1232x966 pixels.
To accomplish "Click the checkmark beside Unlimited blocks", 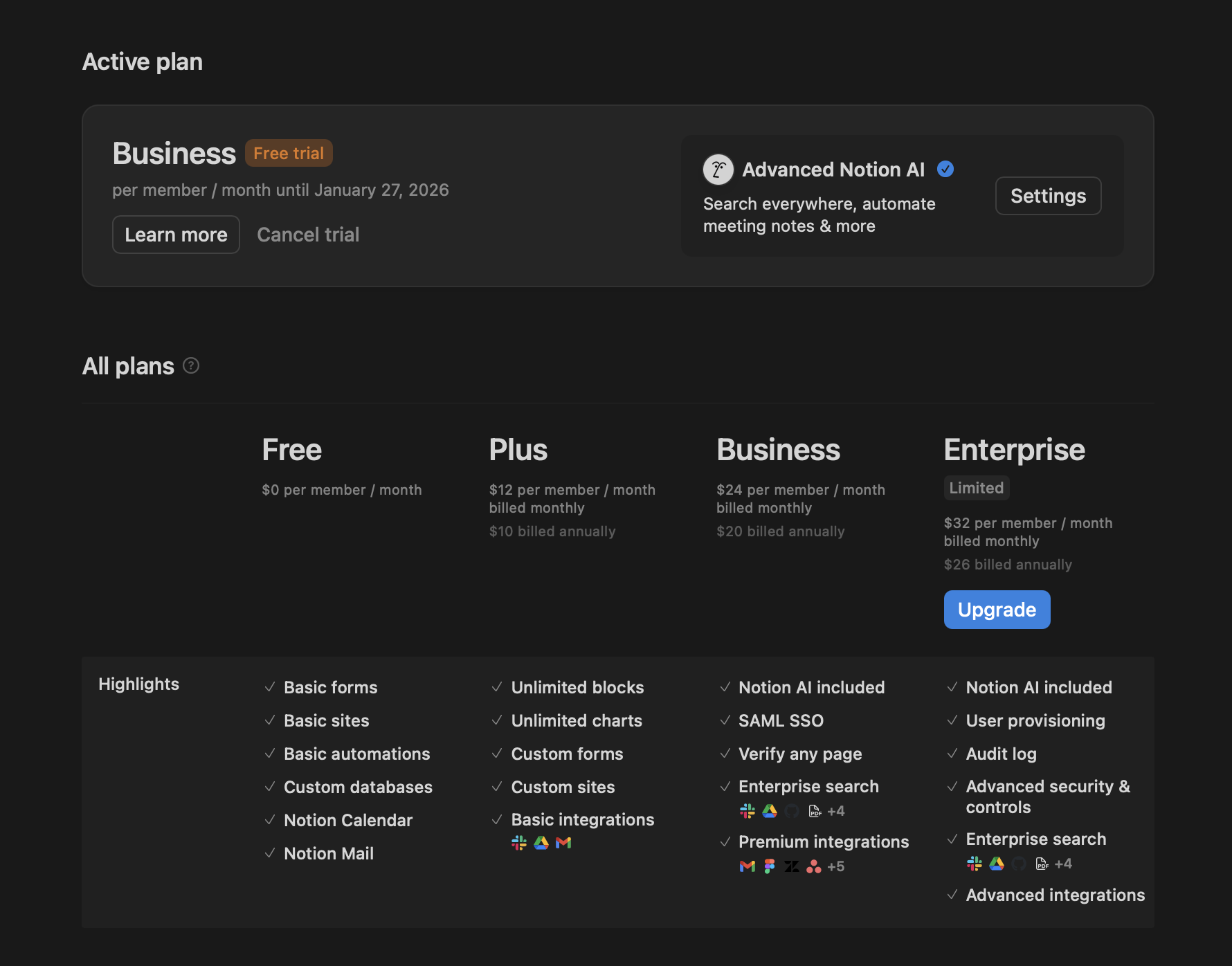I will coord(496,687).
